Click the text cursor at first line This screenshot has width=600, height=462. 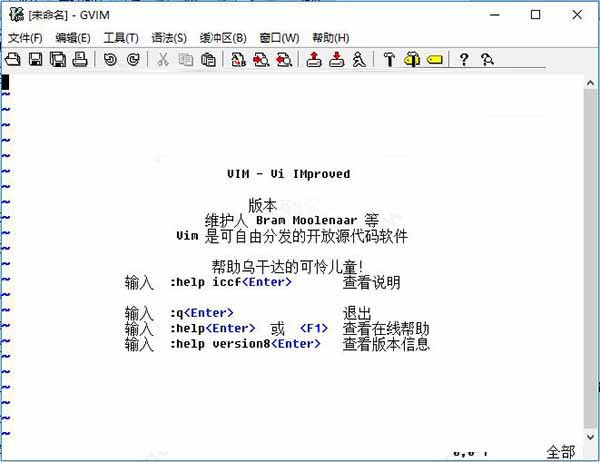coord(5,82)
